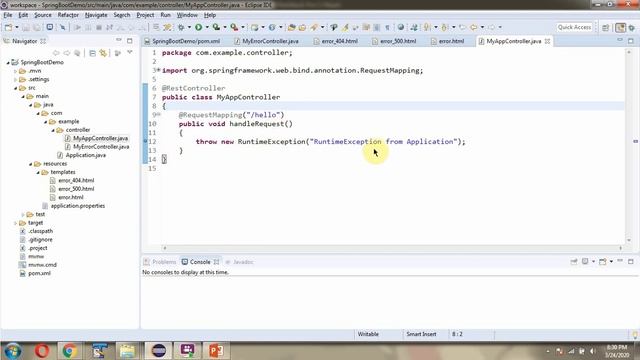Switch to the Java perspective icon
This screenshot has width=640, height=360.
point(620,27)
